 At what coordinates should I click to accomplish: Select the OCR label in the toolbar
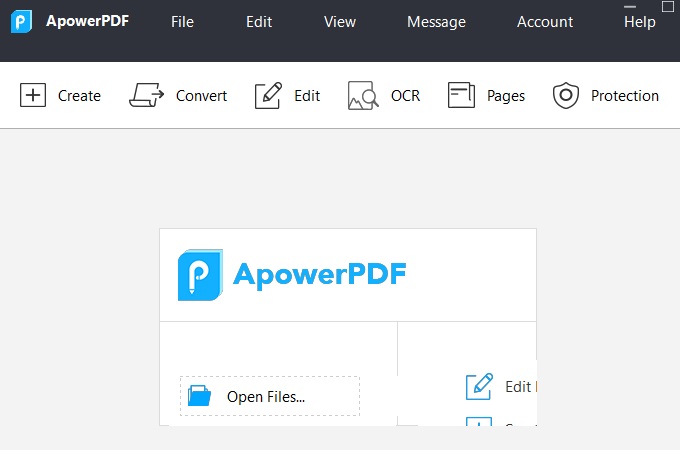(405, 95)
